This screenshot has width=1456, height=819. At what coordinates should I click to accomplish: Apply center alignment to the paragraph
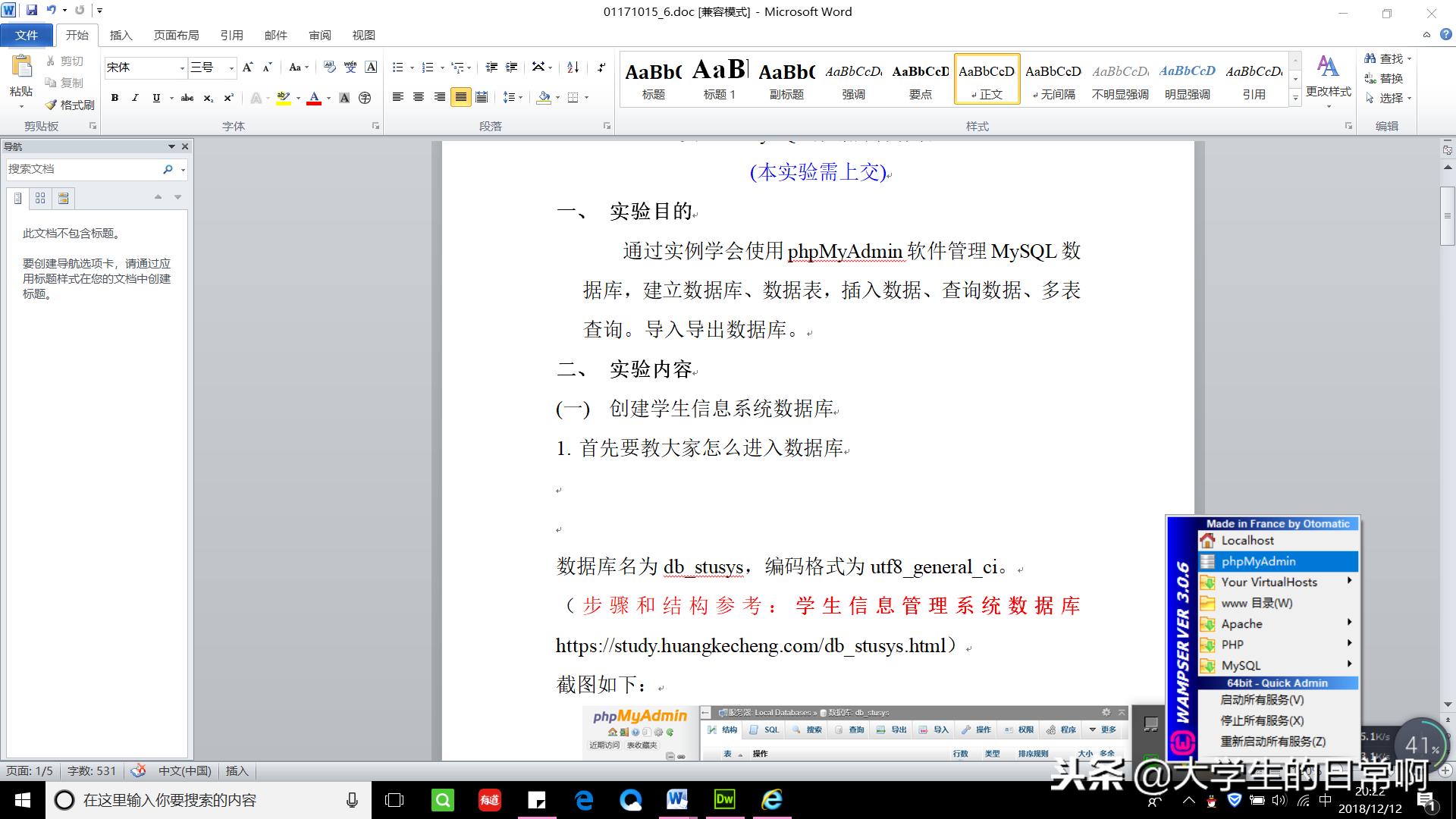(x=419, y=97)
